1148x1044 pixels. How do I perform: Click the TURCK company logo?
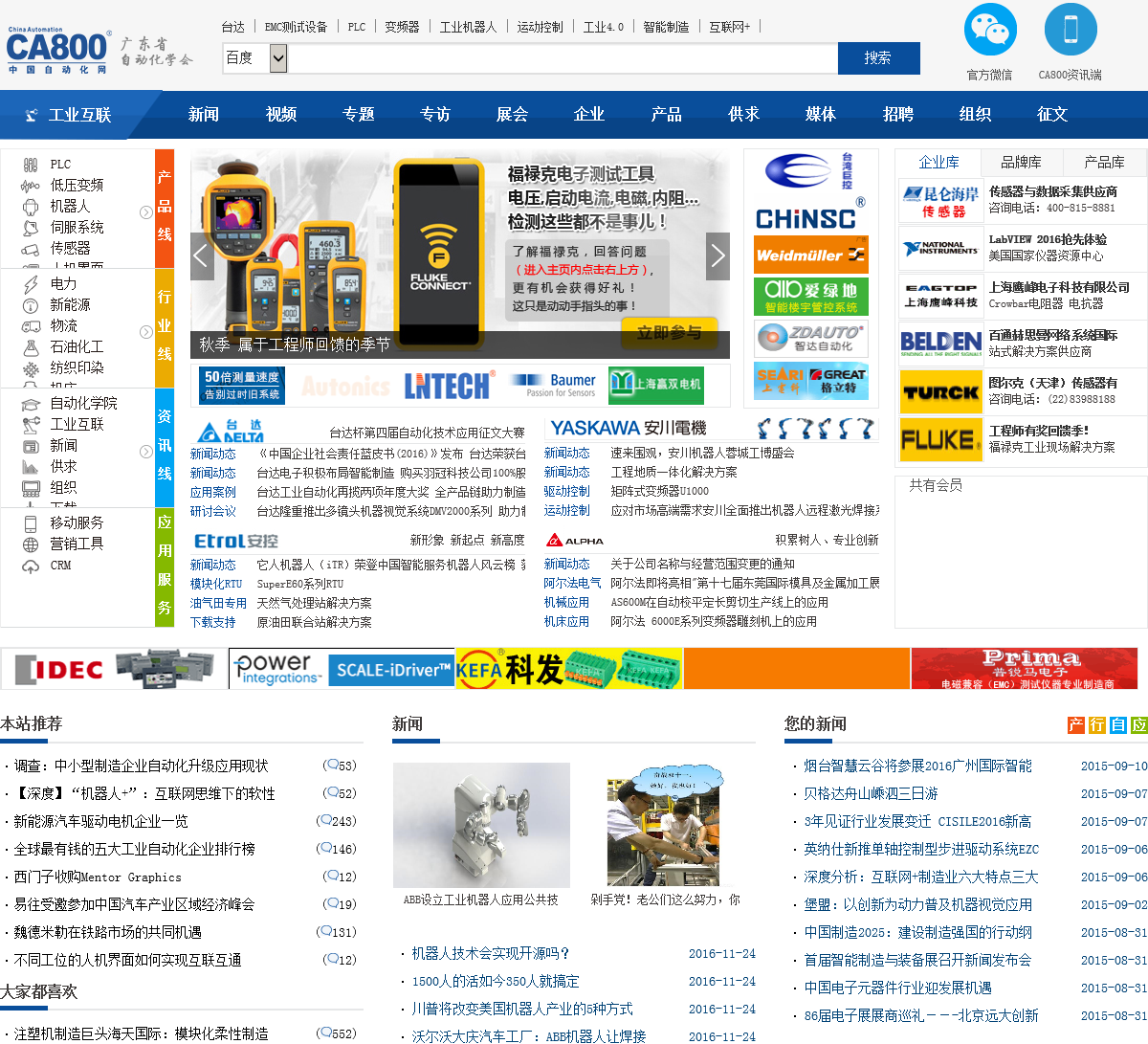coord(941,392)
